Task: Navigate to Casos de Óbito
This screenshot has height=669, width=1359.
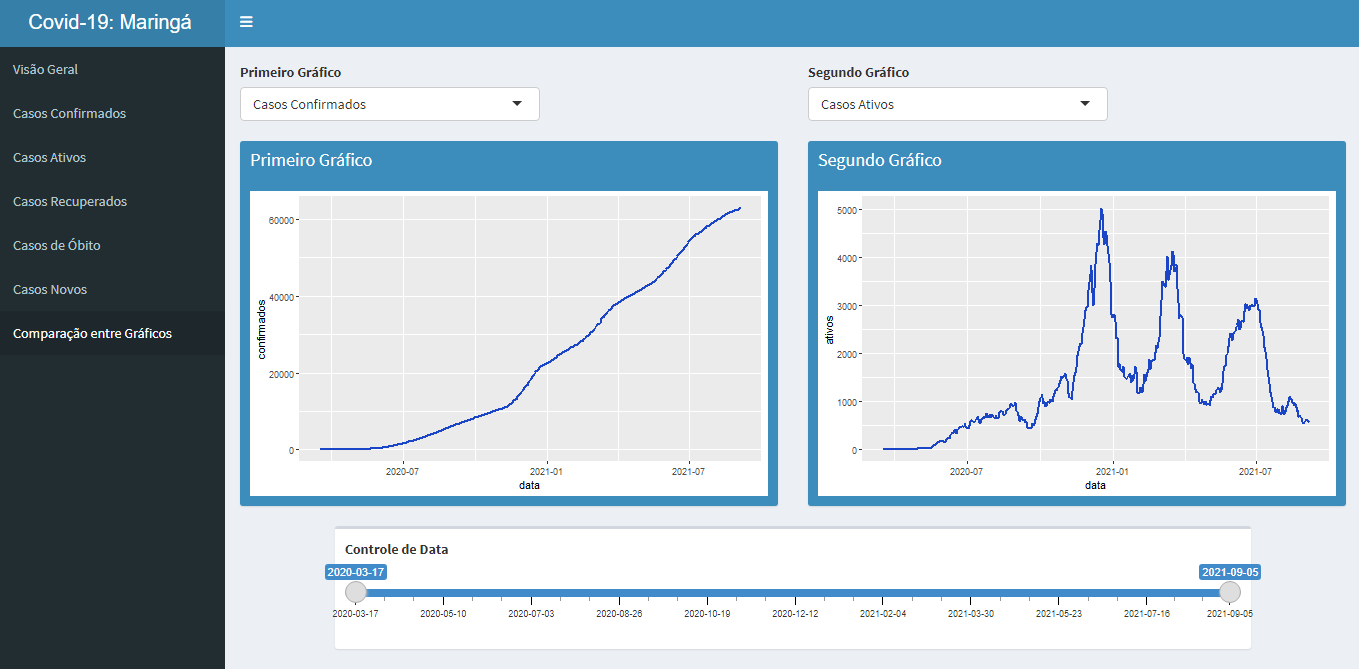Action: 57,246
